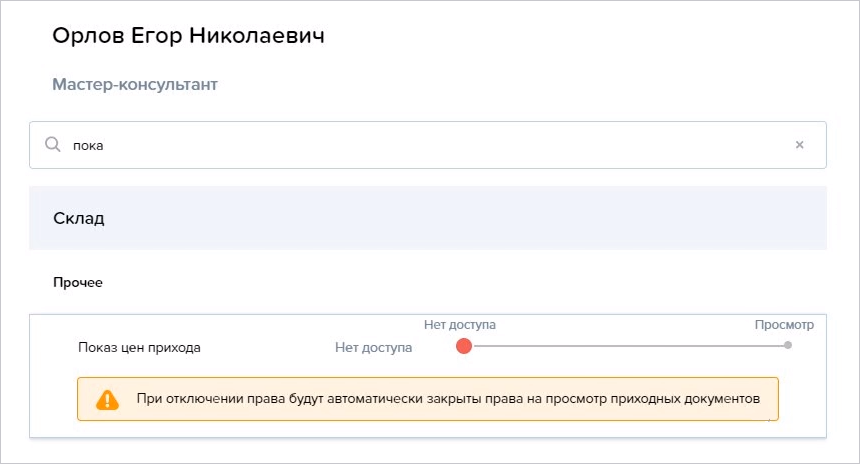Click the Нет доступа label above the slider
The height and width of the screenshot is (464, 860).
pos(460,325)
